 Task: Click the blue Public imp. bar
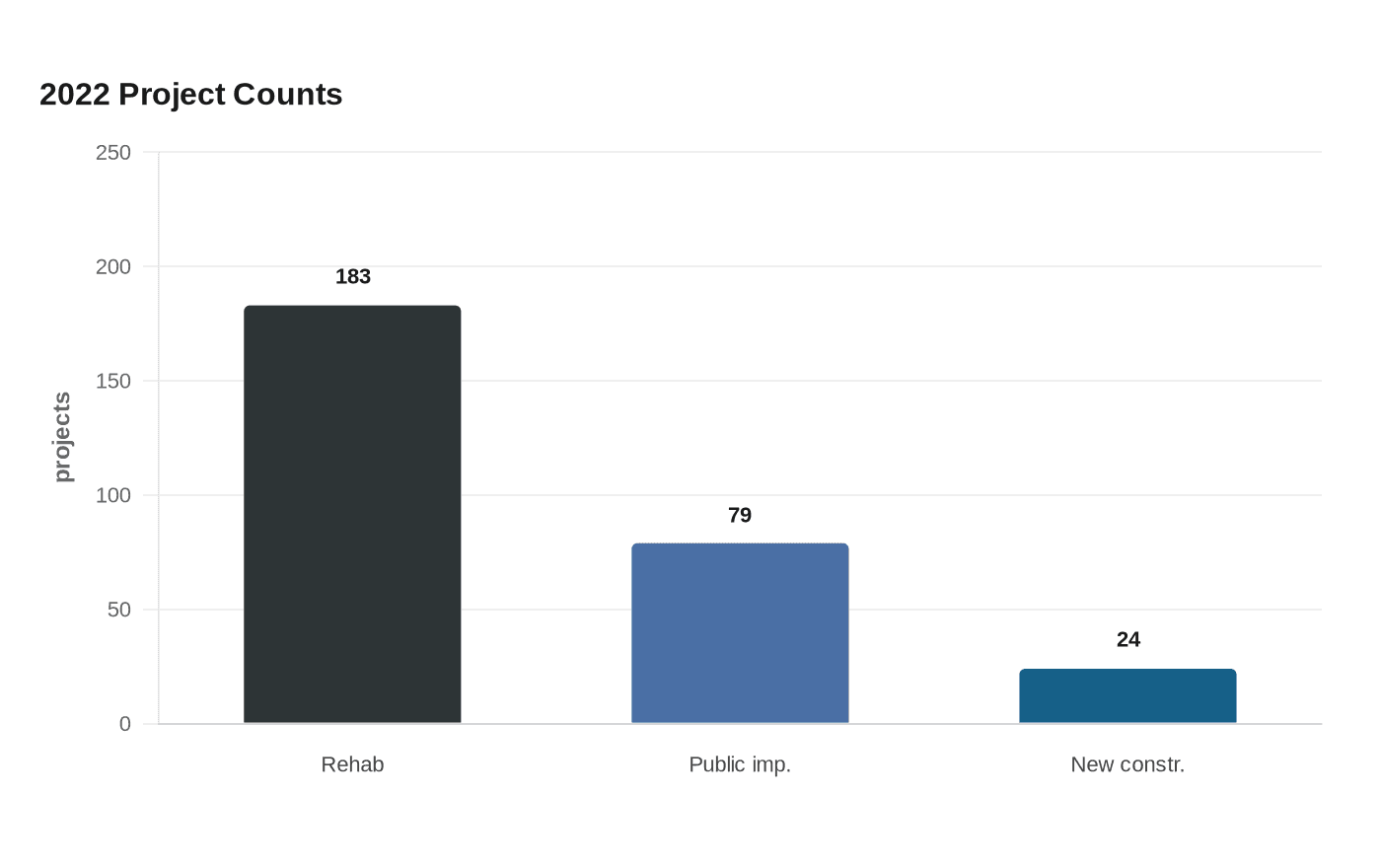click(x=740, y=633)
